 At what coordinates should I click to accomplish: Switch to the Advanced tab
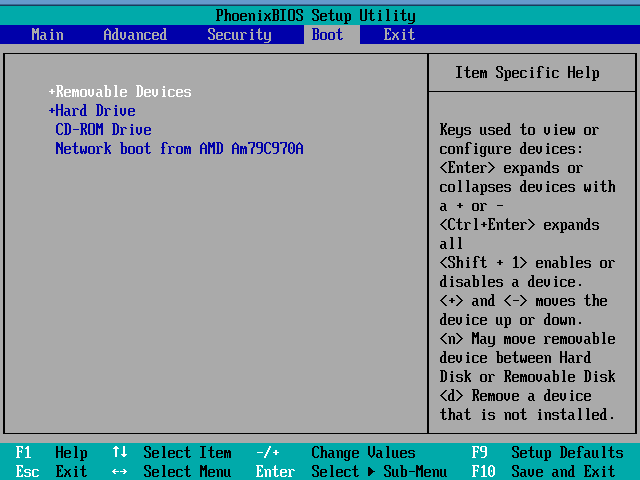pyautogui.click(x=135, y=35)
